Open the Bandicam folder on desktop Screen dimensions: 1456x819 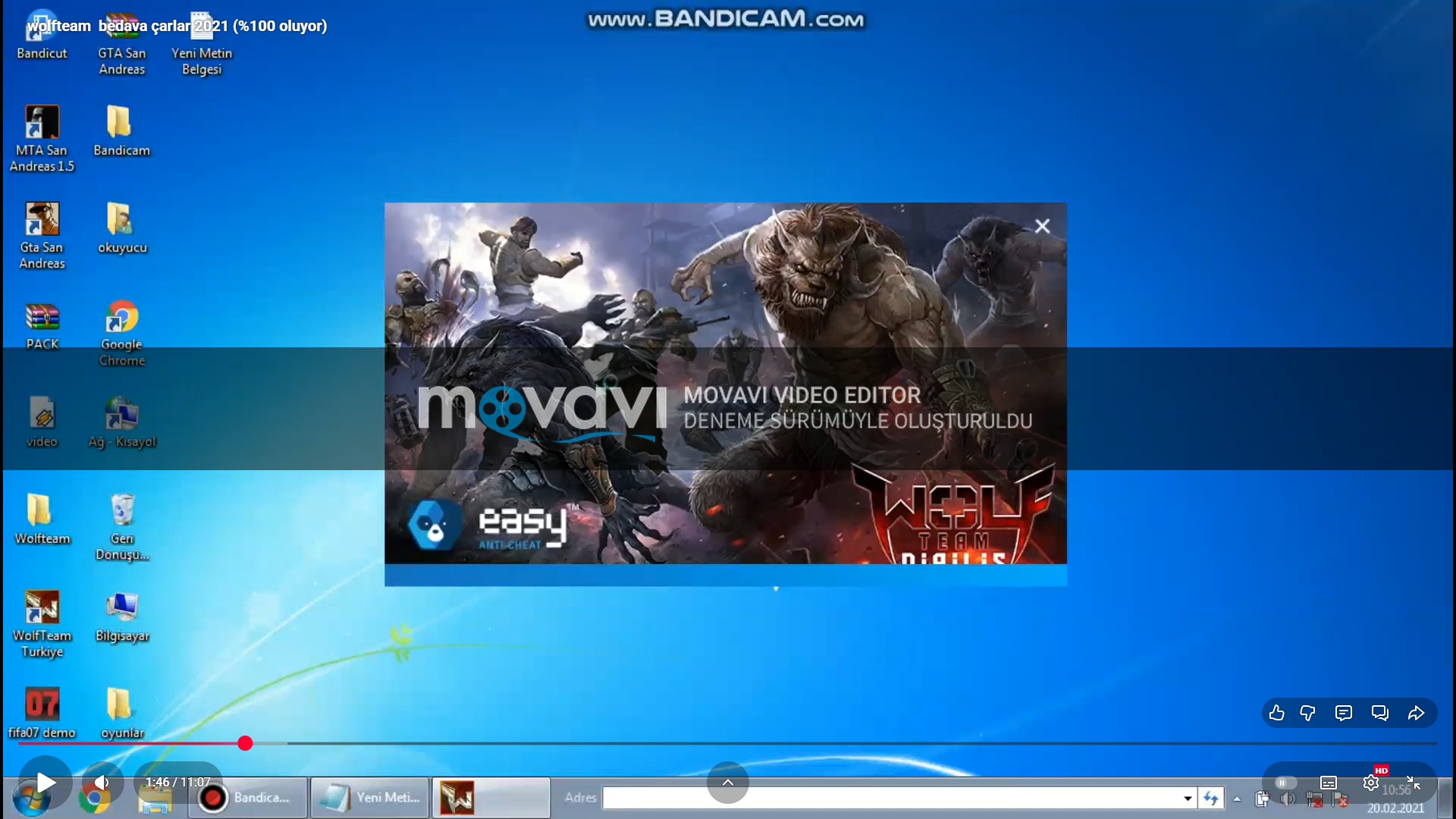point(121,131)
